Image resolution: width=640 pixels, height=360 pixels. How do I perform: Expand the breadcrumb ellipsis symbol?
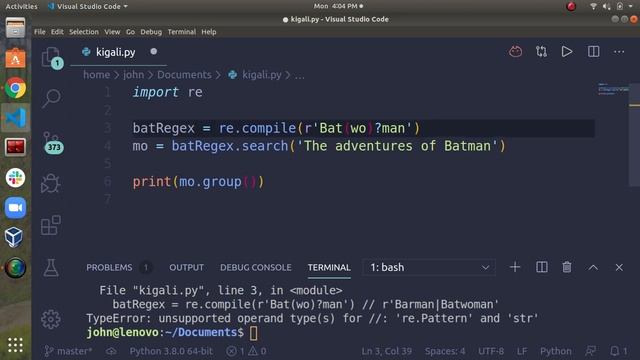pos(300,75)
